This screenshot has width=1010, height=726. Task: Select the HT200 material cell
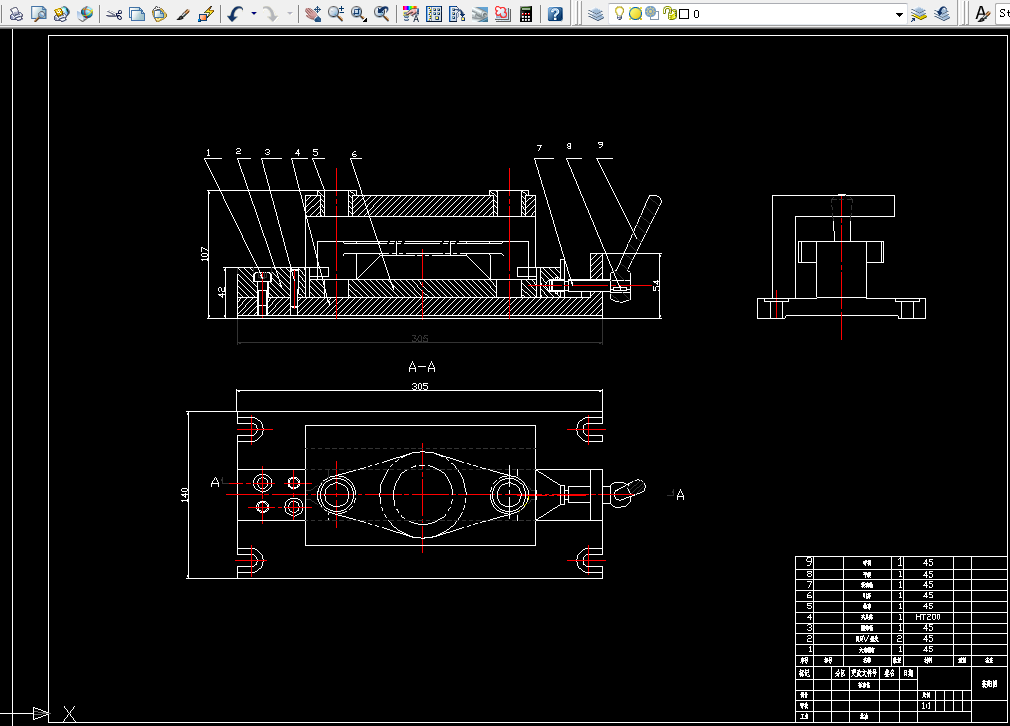(928, 617)
